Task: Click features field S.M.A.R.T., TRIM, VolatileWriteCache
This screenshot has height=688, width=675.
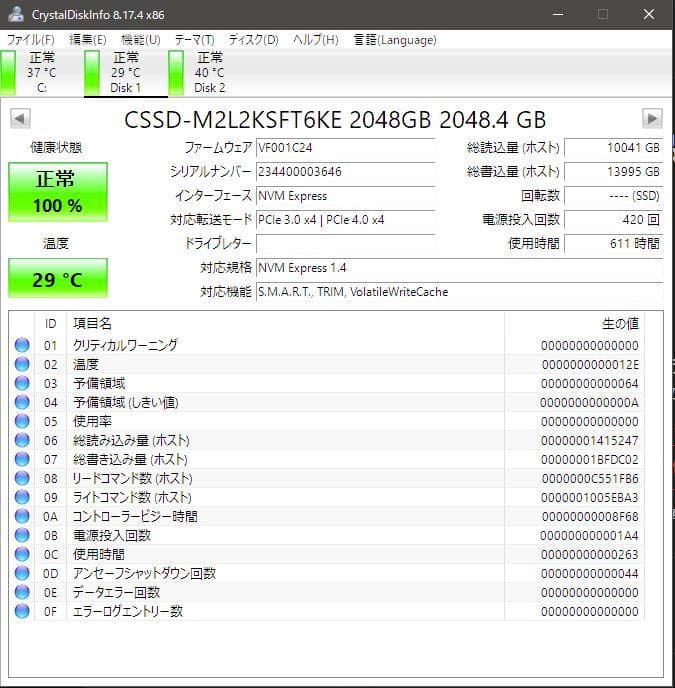Action: (x=460, y=292)
